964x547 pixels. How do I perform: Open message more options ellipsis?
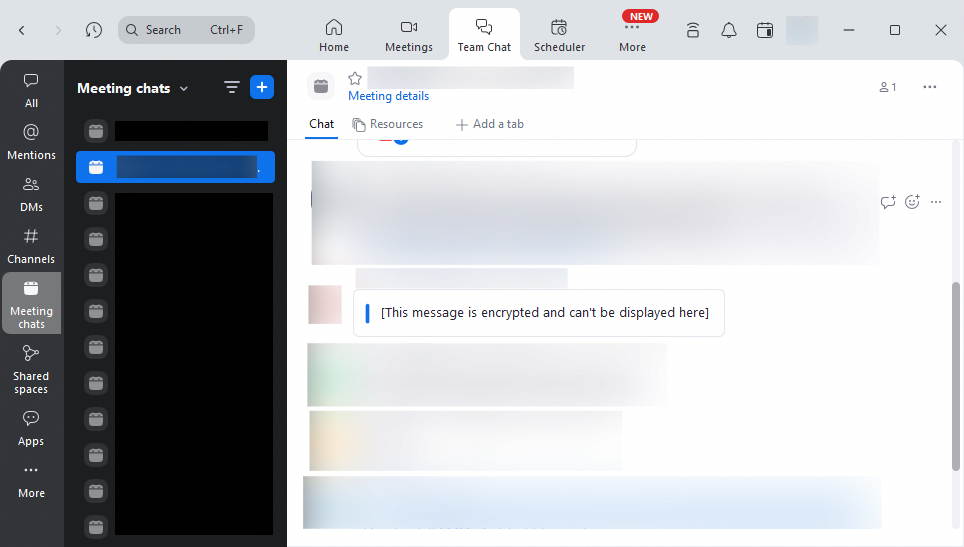936,202
